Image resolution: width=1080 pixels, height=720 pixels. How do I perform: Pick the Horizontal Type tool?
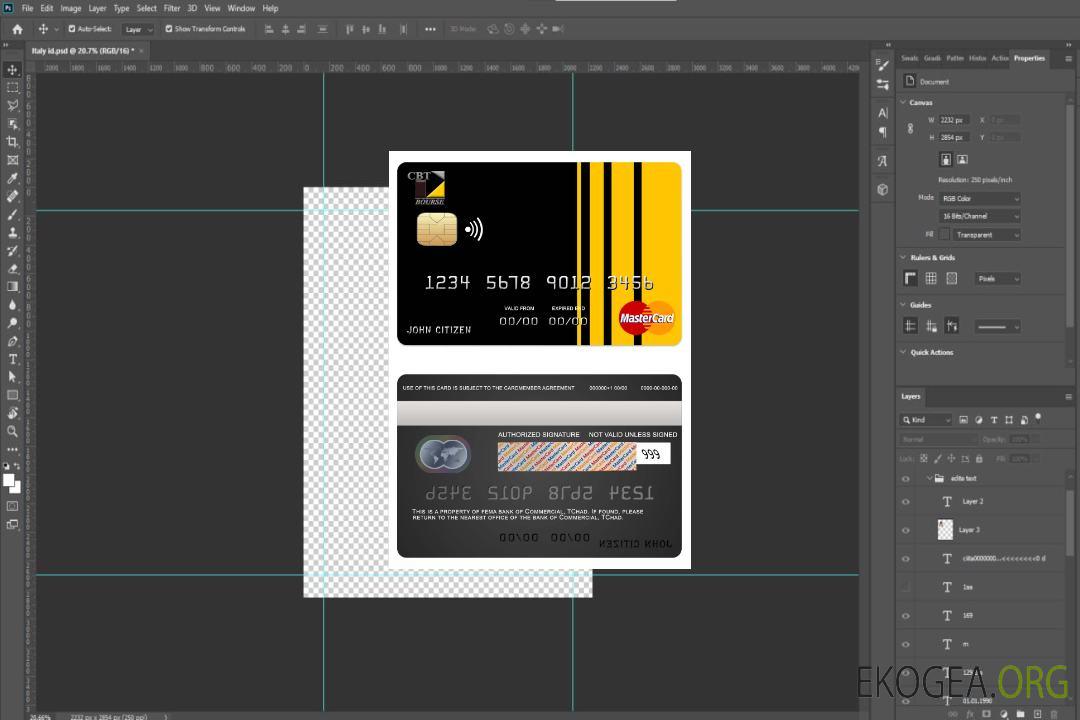click(12, 359)
